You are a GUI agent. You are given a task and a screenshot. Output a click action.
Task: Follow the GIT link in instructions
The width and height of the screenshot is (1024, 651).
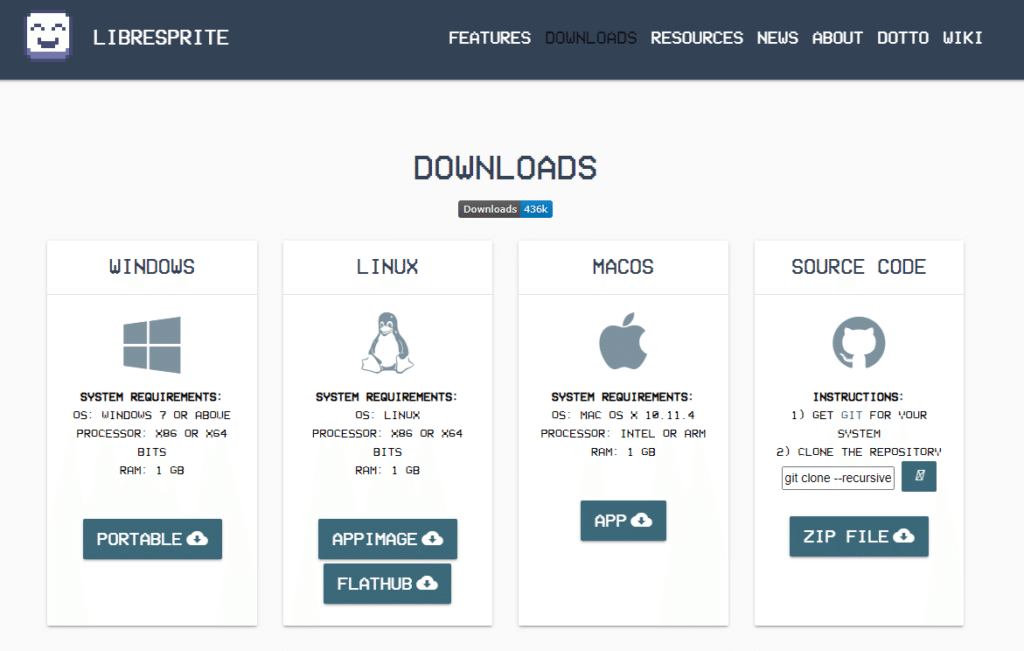851,415
